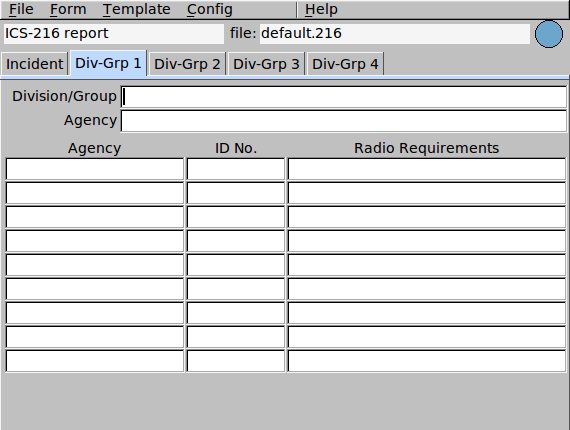Click the 'file:' label text
This screenshot has width=570, height=430.
point(243,33)
